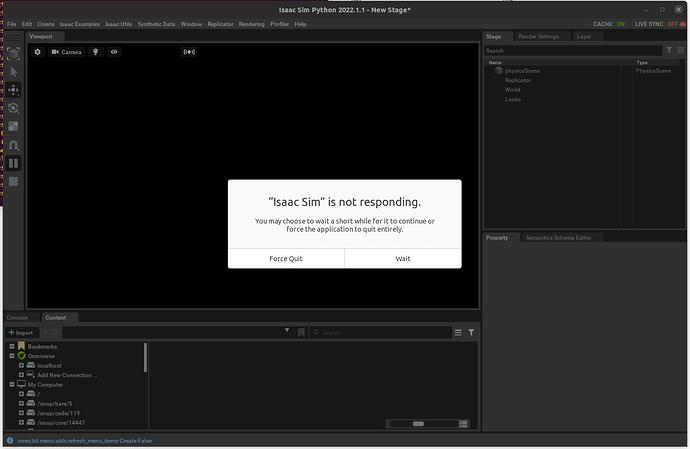690x449 pixels.
Task: Choose the Rotate tool in toolbar
Action: coord(13,108)
